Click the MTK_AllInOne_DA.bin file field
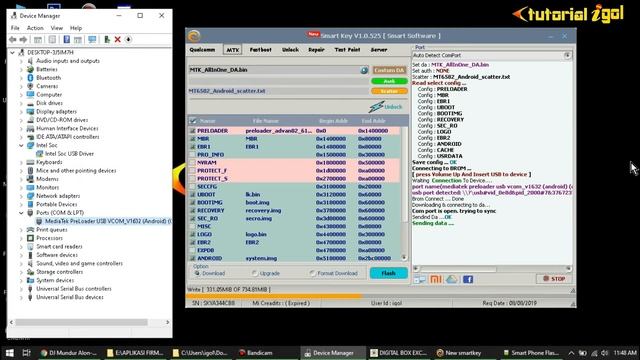This screenshot has height=360, width=640. pos(274,70)
